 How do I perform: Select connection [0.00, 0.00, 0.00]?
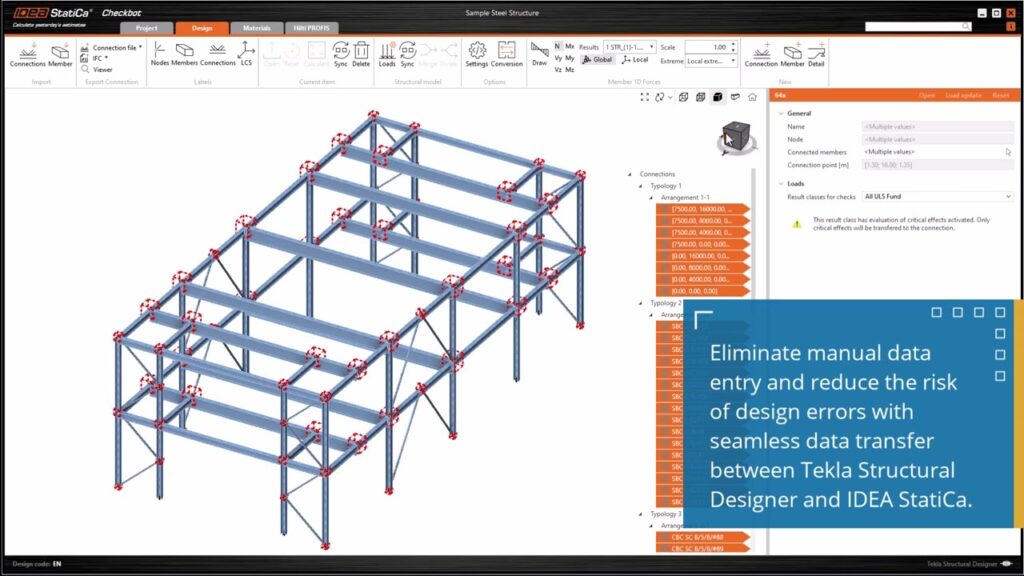[x=703, y=291]
